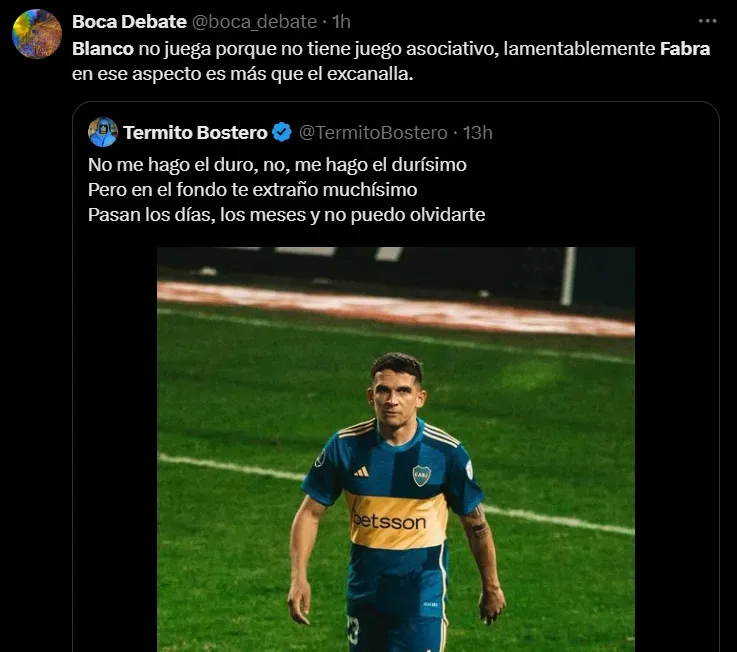This screenshot has width=737, height=652.
Task: Click the line starting 'No me hago el duro'
Action: pyautogui.click(x=277, y=164)
